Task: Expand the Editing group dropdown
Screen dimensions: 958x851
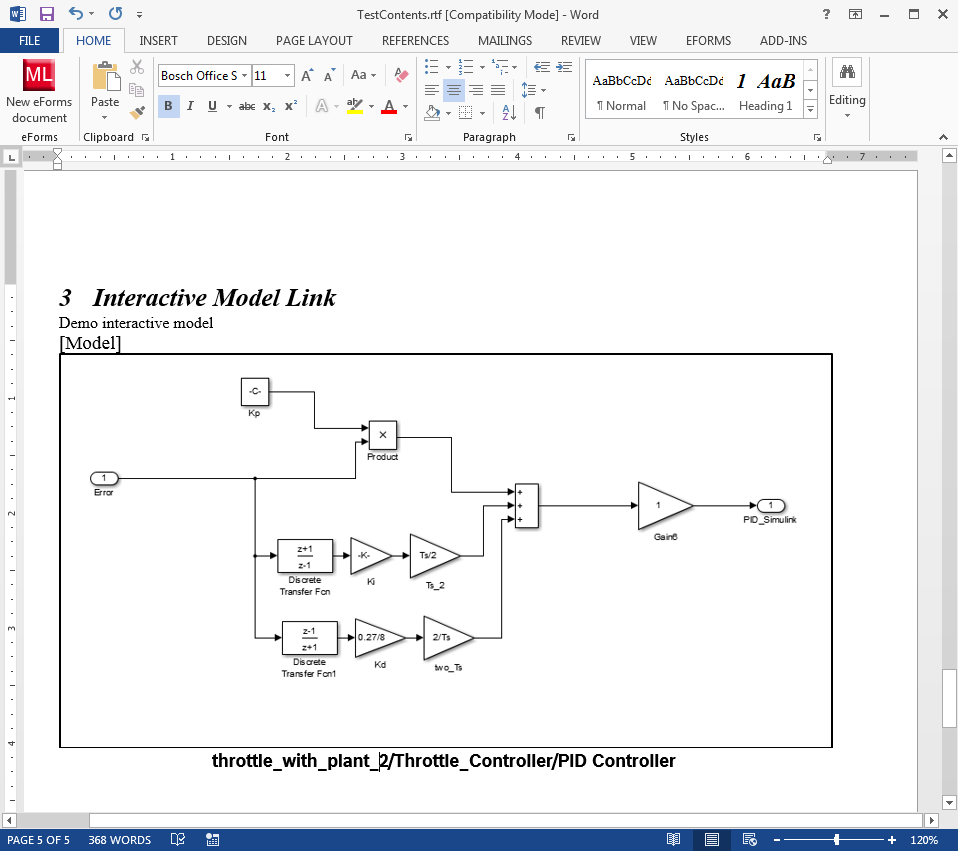Action: (x=847, y=115)
